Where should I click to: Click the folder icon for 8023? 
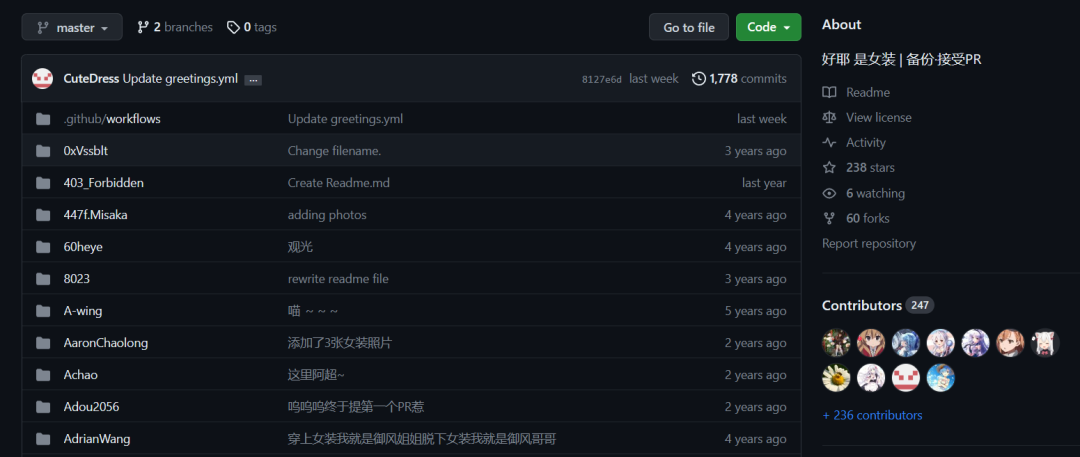point(43,278)
